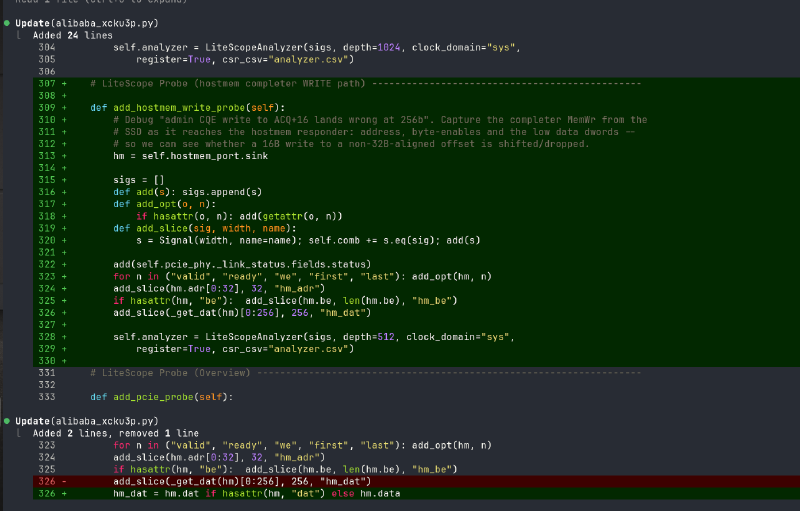
Task: Click the added line 323 "for n in" loop
Action: 303,276
